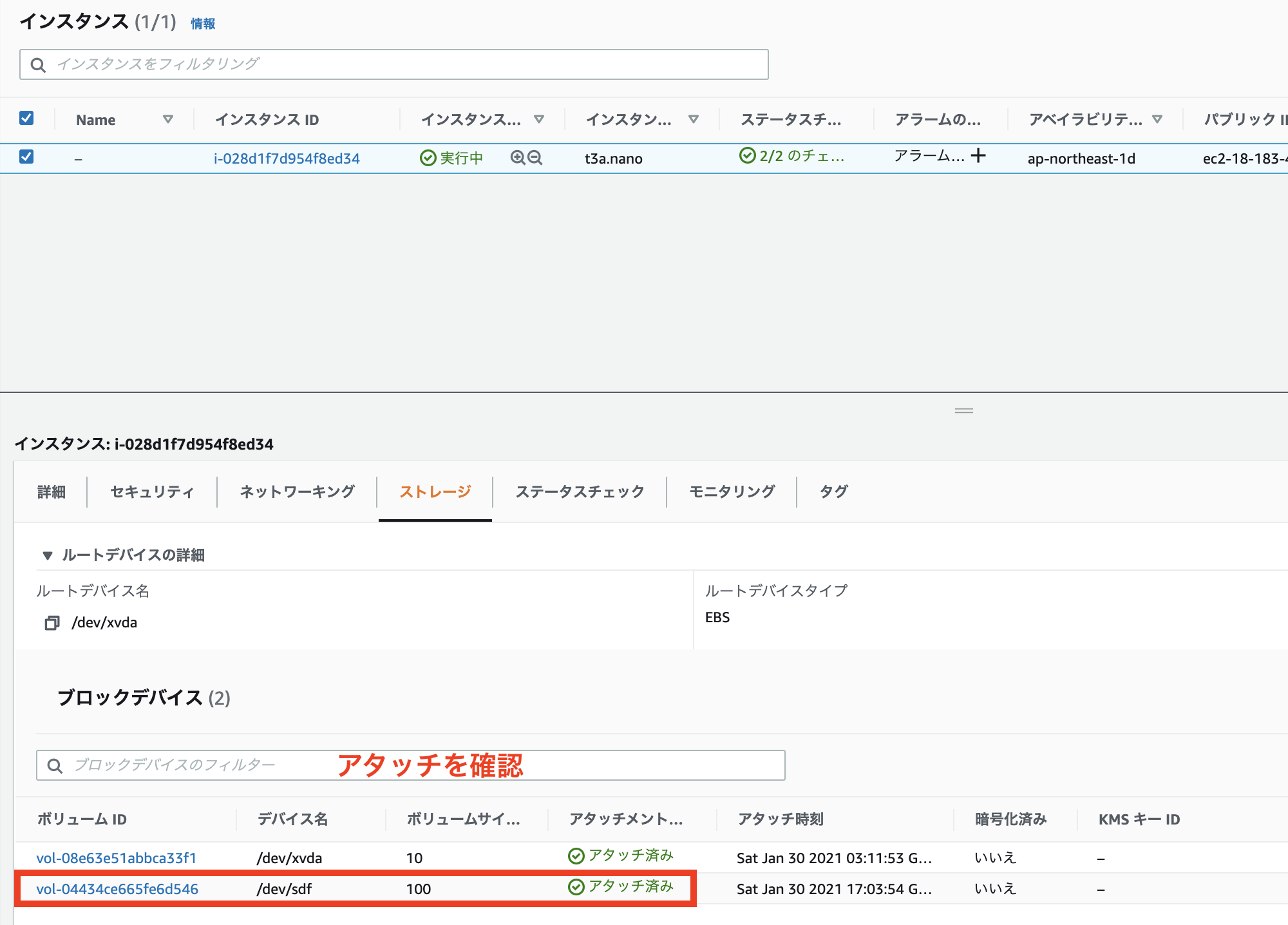1288x925 pixels.
Task: Add an alarm with the plus icon
Action: pyautogui.click(x=978, y=155)
